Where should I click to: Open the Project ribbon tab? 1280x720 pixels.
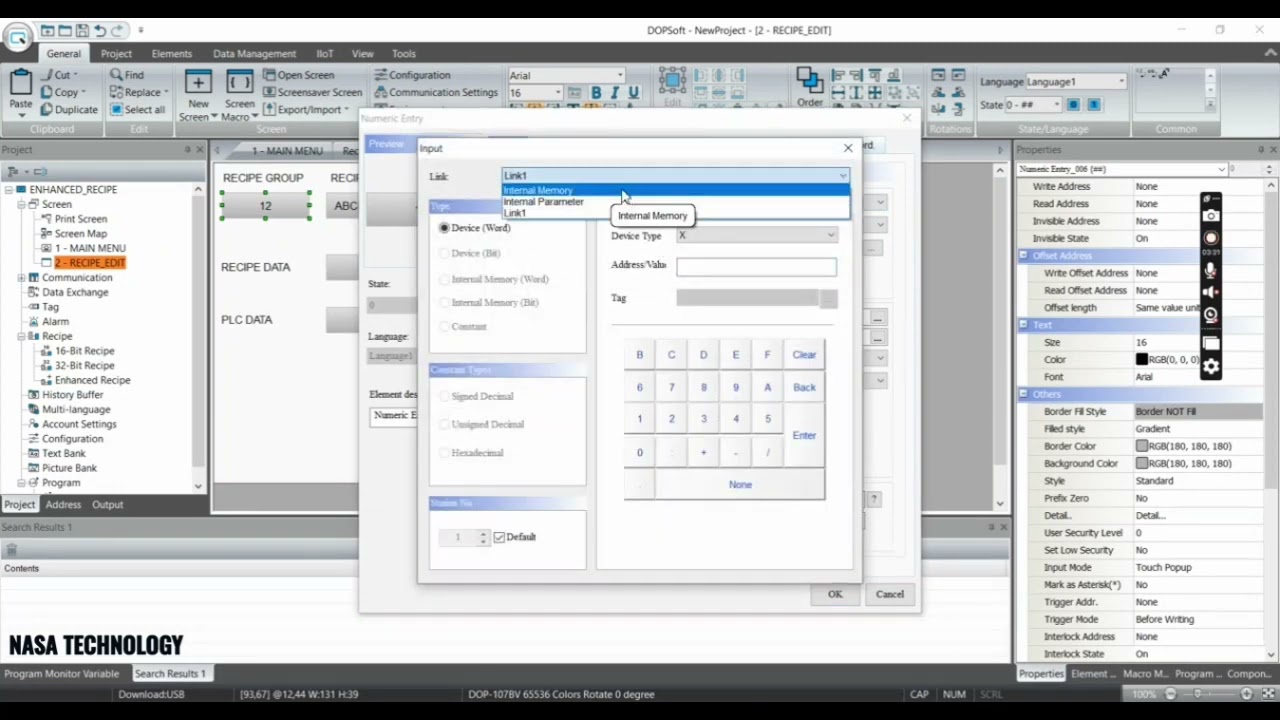tap(116, 54)
